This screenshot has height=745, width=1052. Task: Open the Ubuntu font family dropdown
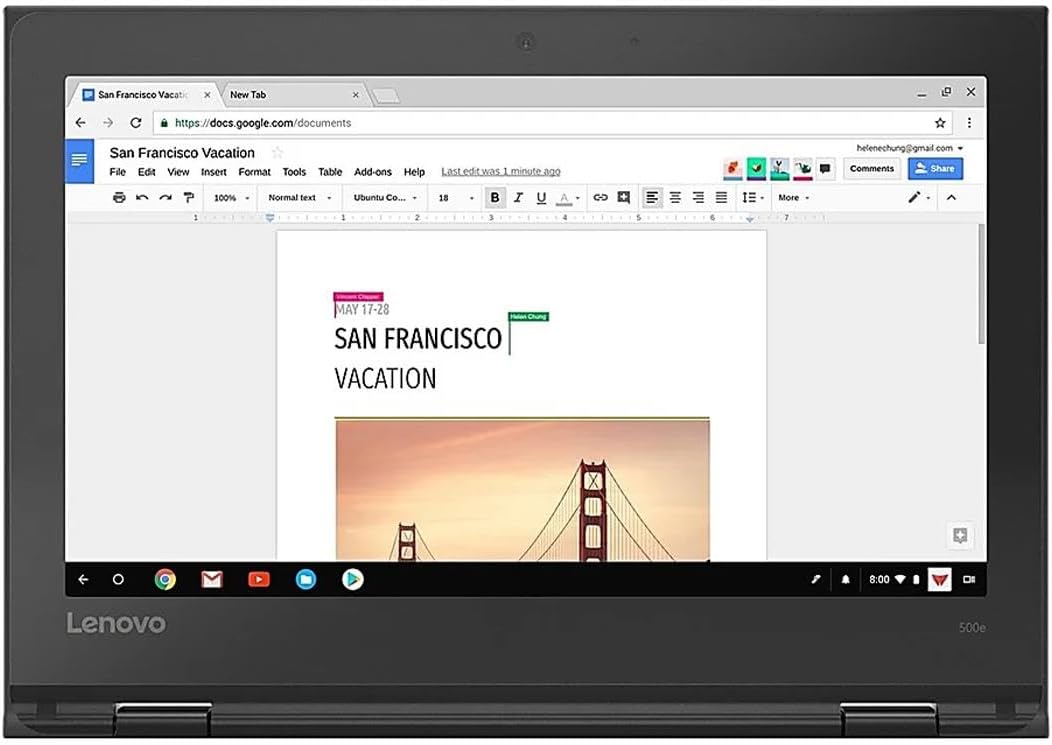point(385,198)
